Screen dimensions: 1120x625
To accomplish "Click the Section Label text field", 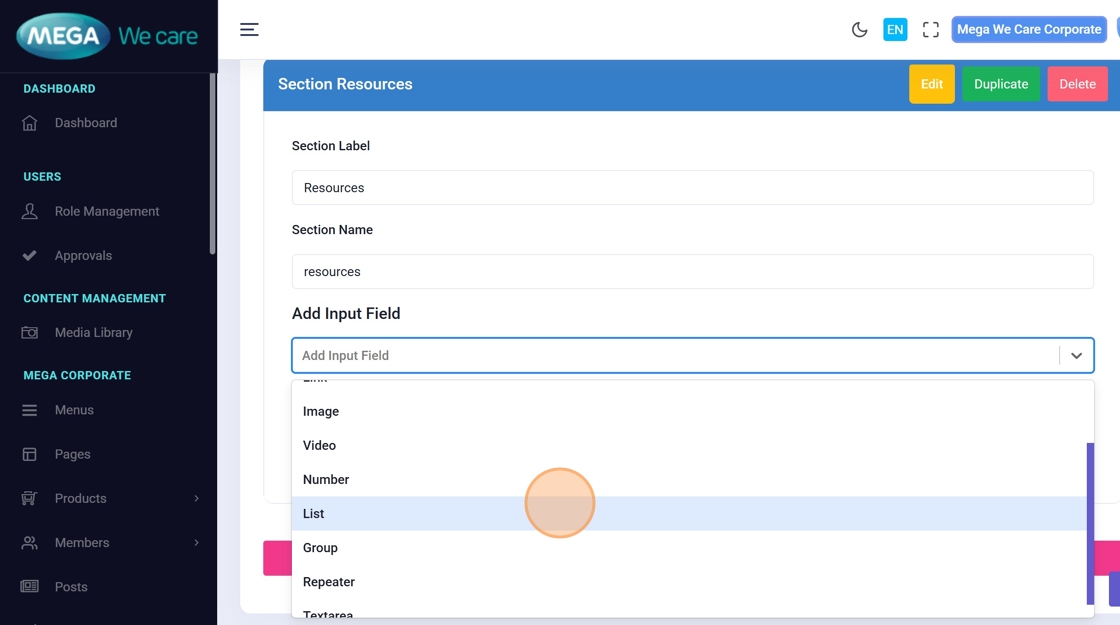I will [x=692, y=188].
